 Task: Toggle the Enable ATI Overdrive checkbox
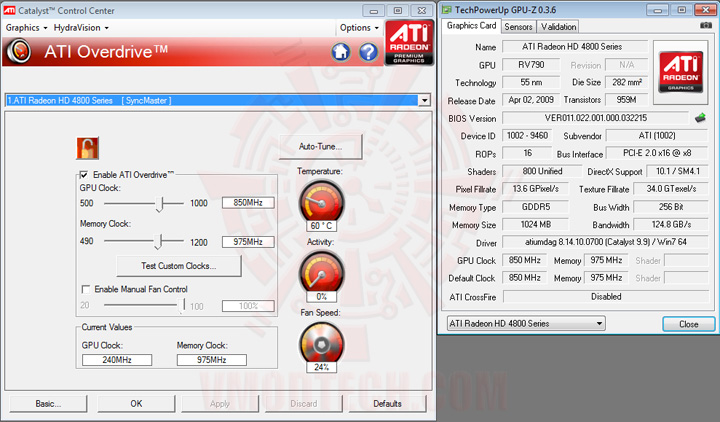(x=84, y=174)
